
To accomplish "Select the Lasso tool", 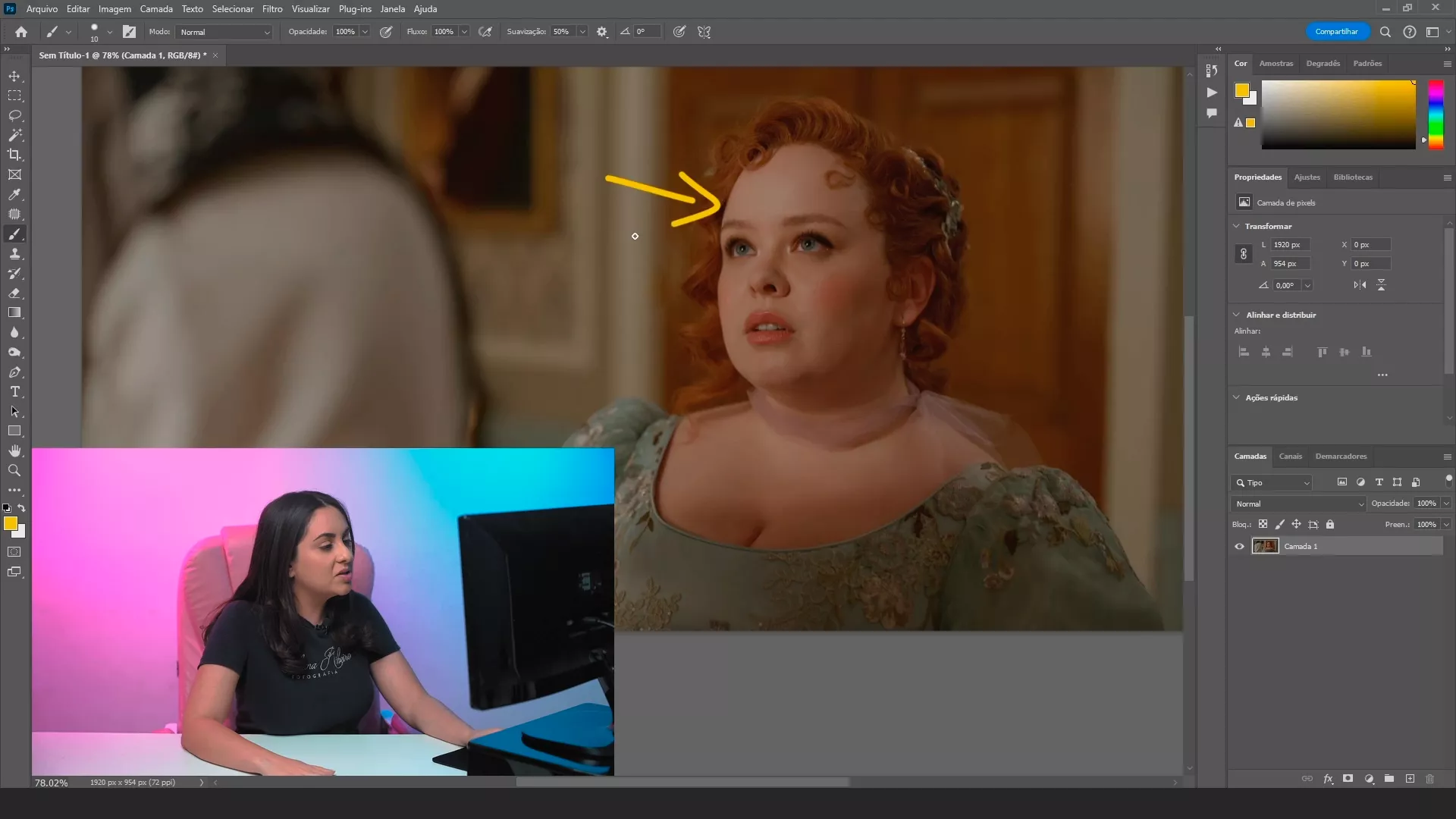I will pyautogui.click(x=14, y=115).
